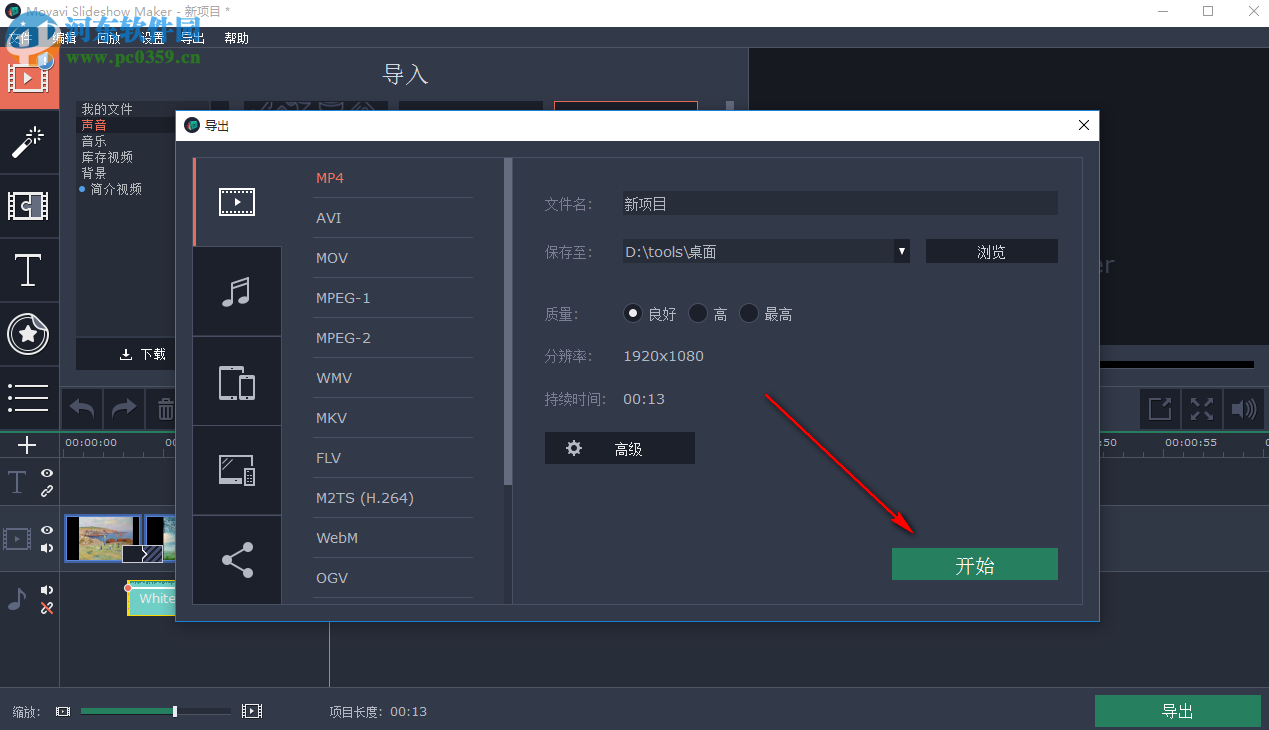Open the Transitions panel in the sidebar
The image size is (1269, 730).
[29, 206]
